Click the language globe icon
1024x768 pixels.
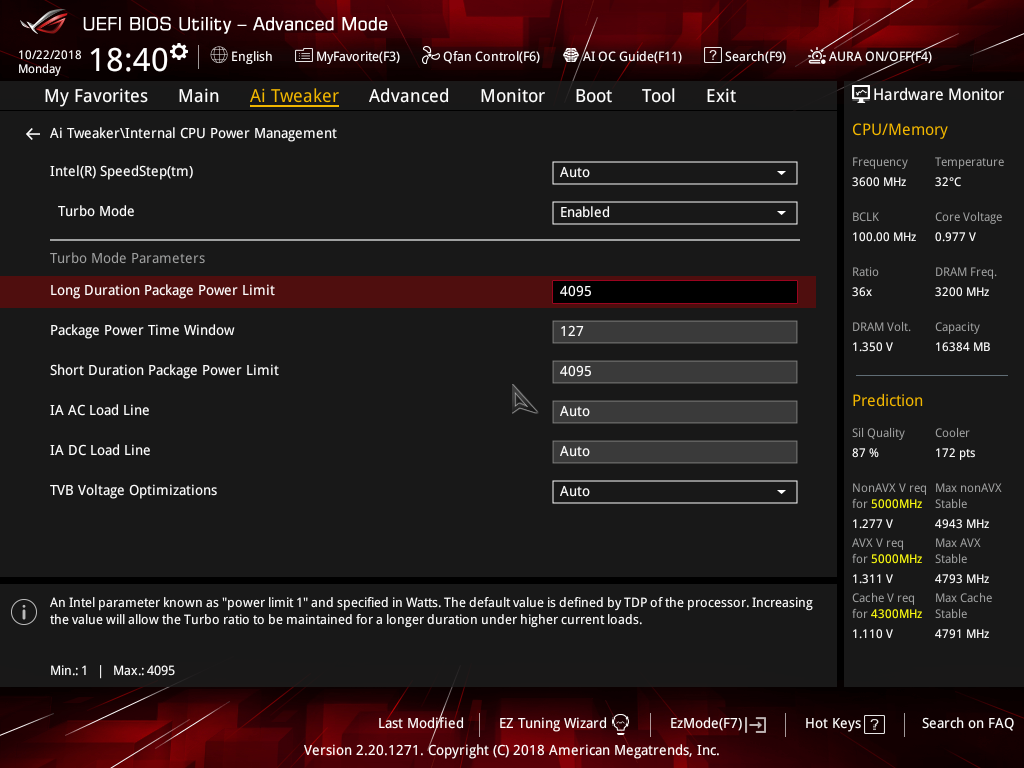(x=219, y=56)
